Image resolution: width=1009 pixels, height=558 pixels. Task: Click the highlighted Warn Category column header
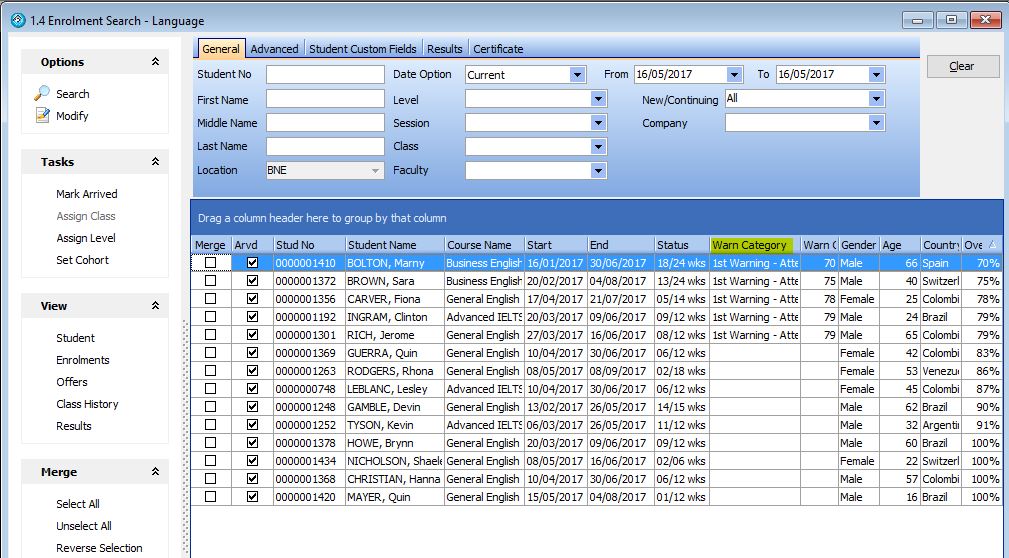pyautogui.click(x=750, y=245)
